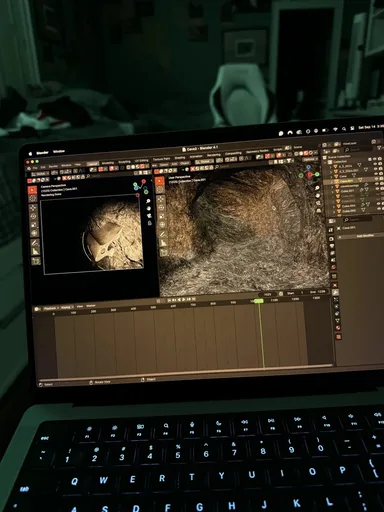Select the Scale tool in the User Perspective viewport

pyautogui.click(x=162, y=216)
